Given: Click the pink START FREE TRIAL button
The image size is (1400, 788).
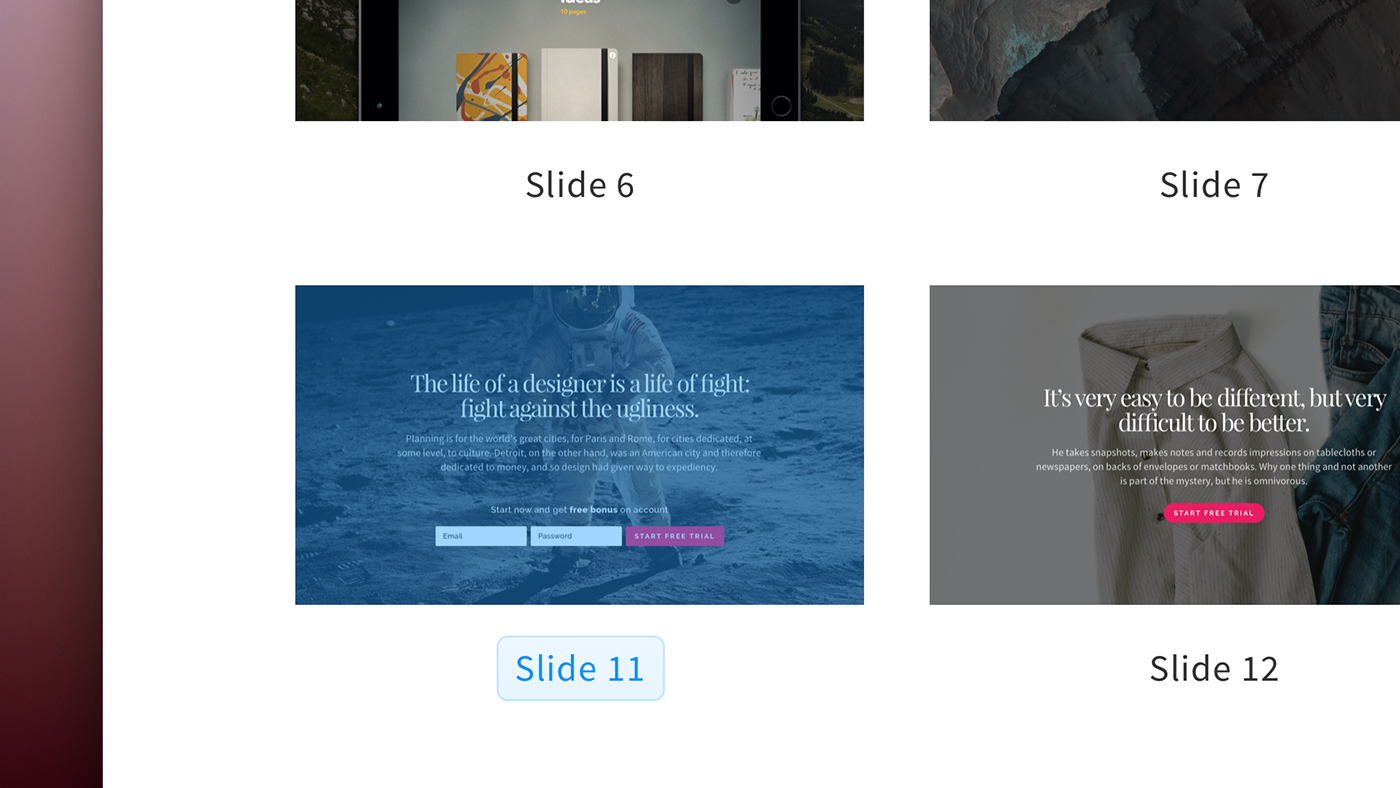Looking at the screenshot, I should click(1214, 513).
